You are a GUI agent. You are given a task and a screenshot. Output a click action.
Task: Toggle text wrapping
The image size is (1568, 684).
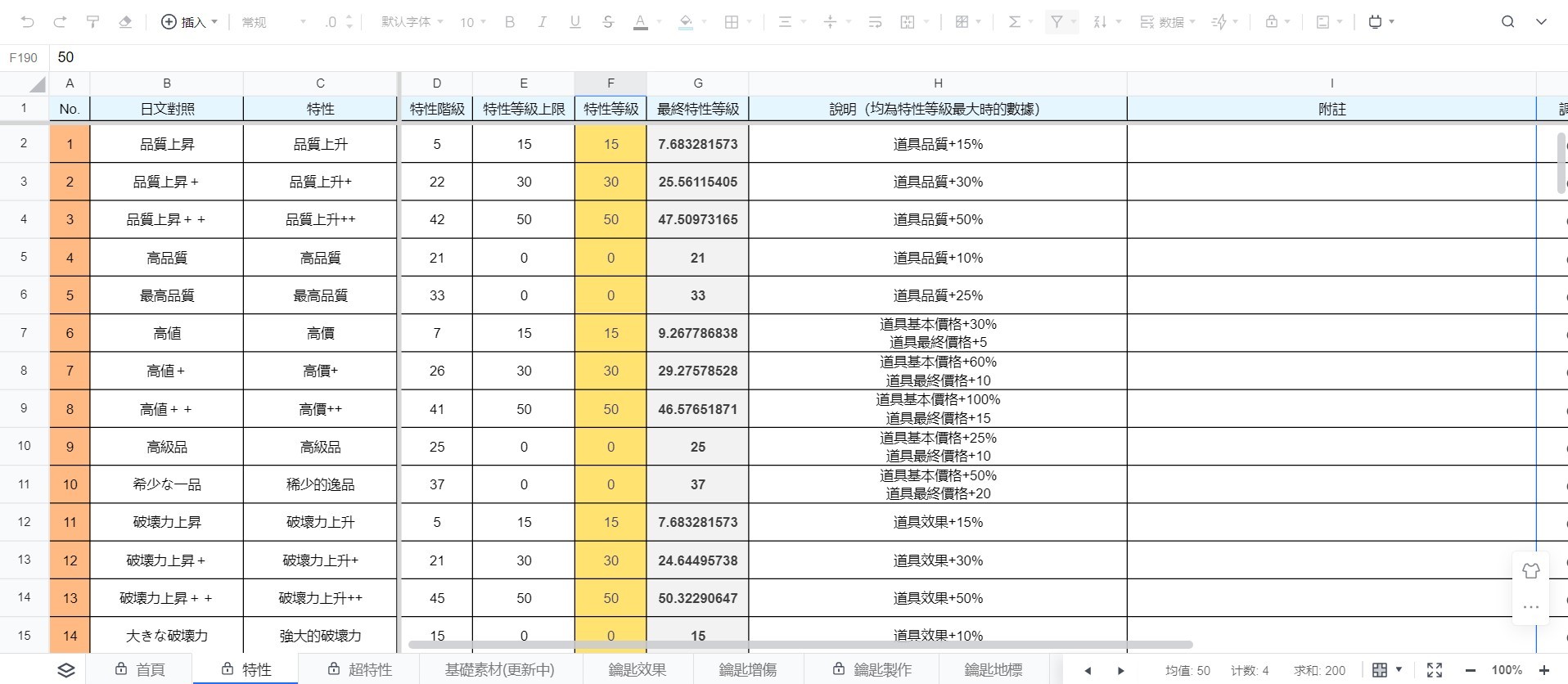[875, 22]
